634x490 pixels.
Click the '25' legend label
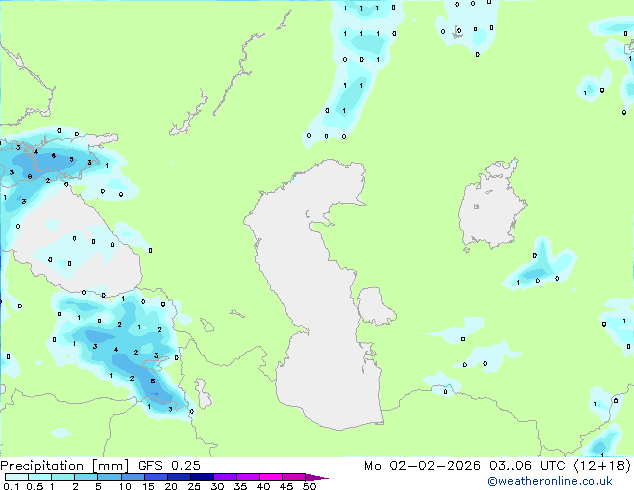point(194,486)
